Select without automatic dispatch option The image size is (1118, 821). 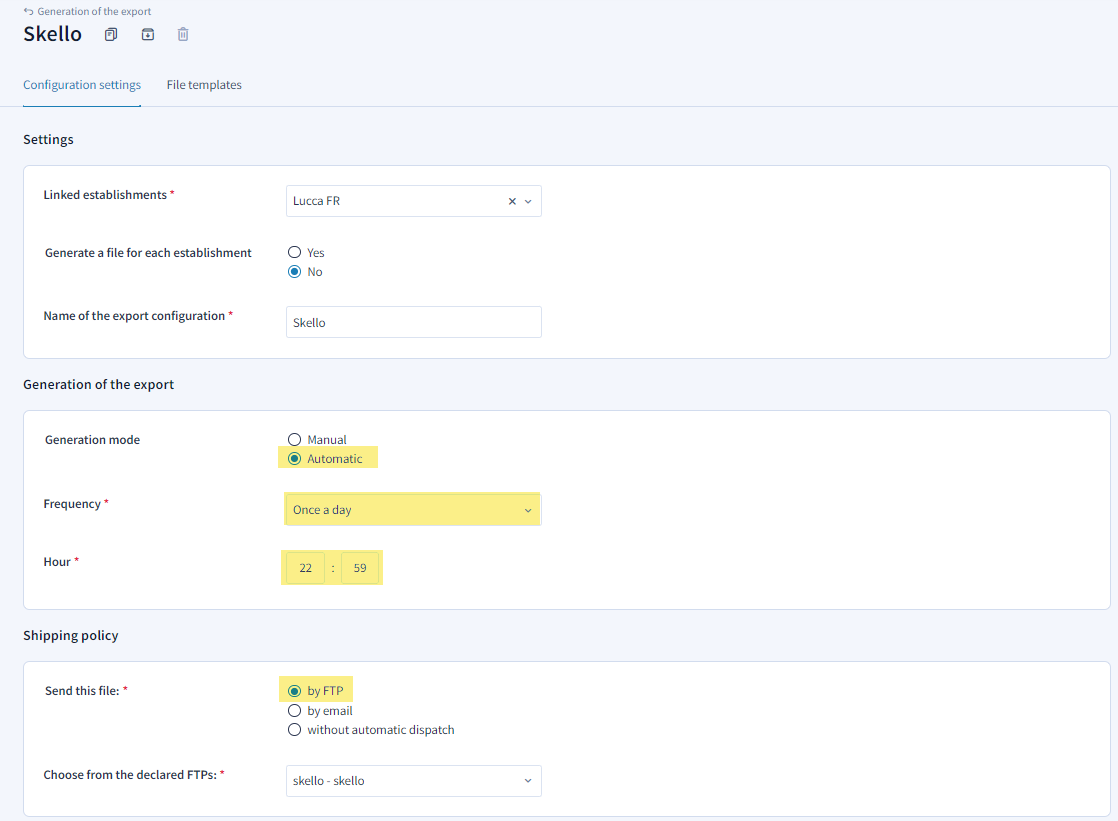[x=294, y=730]
